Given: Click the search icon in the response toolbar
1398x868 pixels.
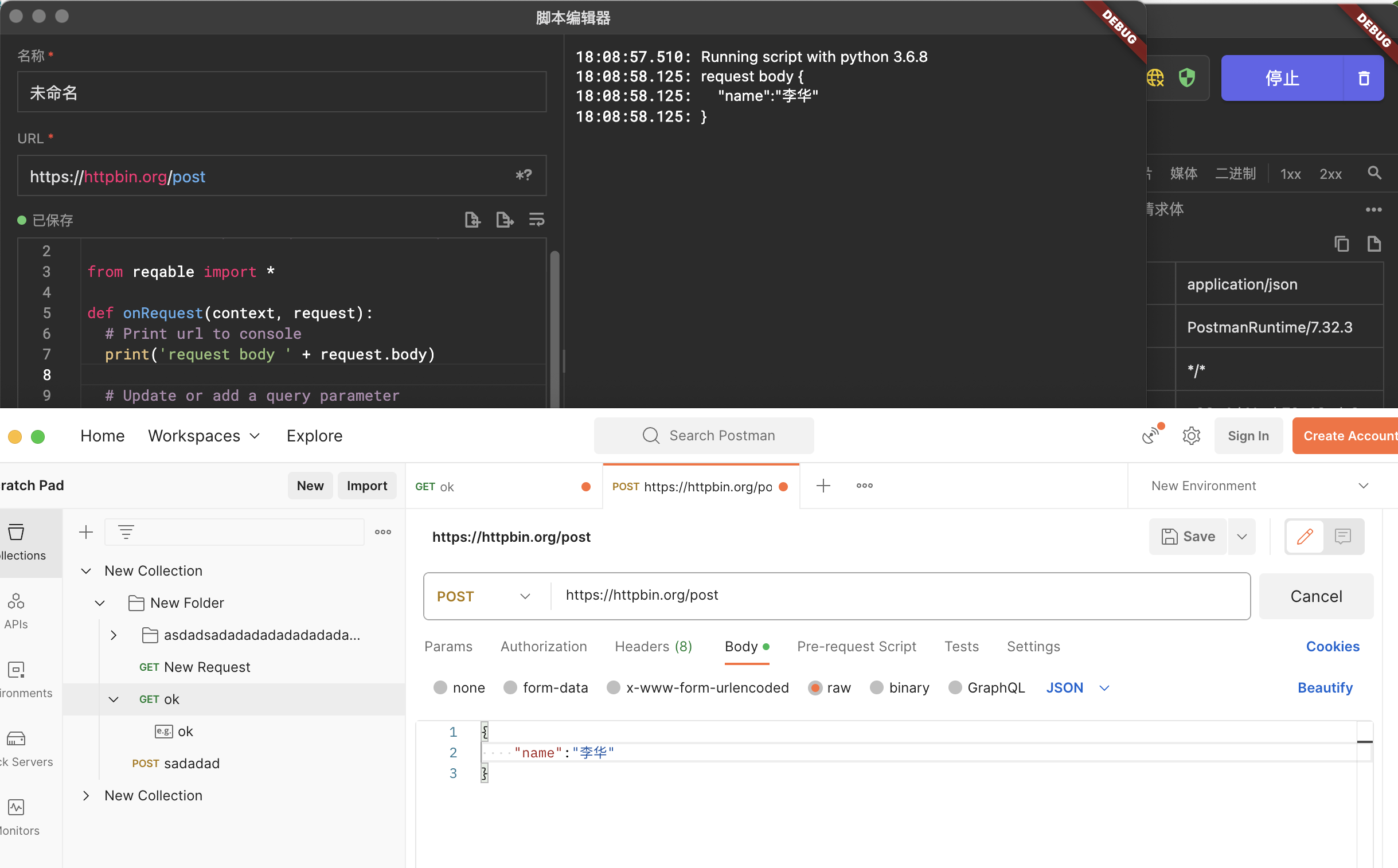Looking at the screenshot, I should pyautogui.click(x=1374, y=173).
